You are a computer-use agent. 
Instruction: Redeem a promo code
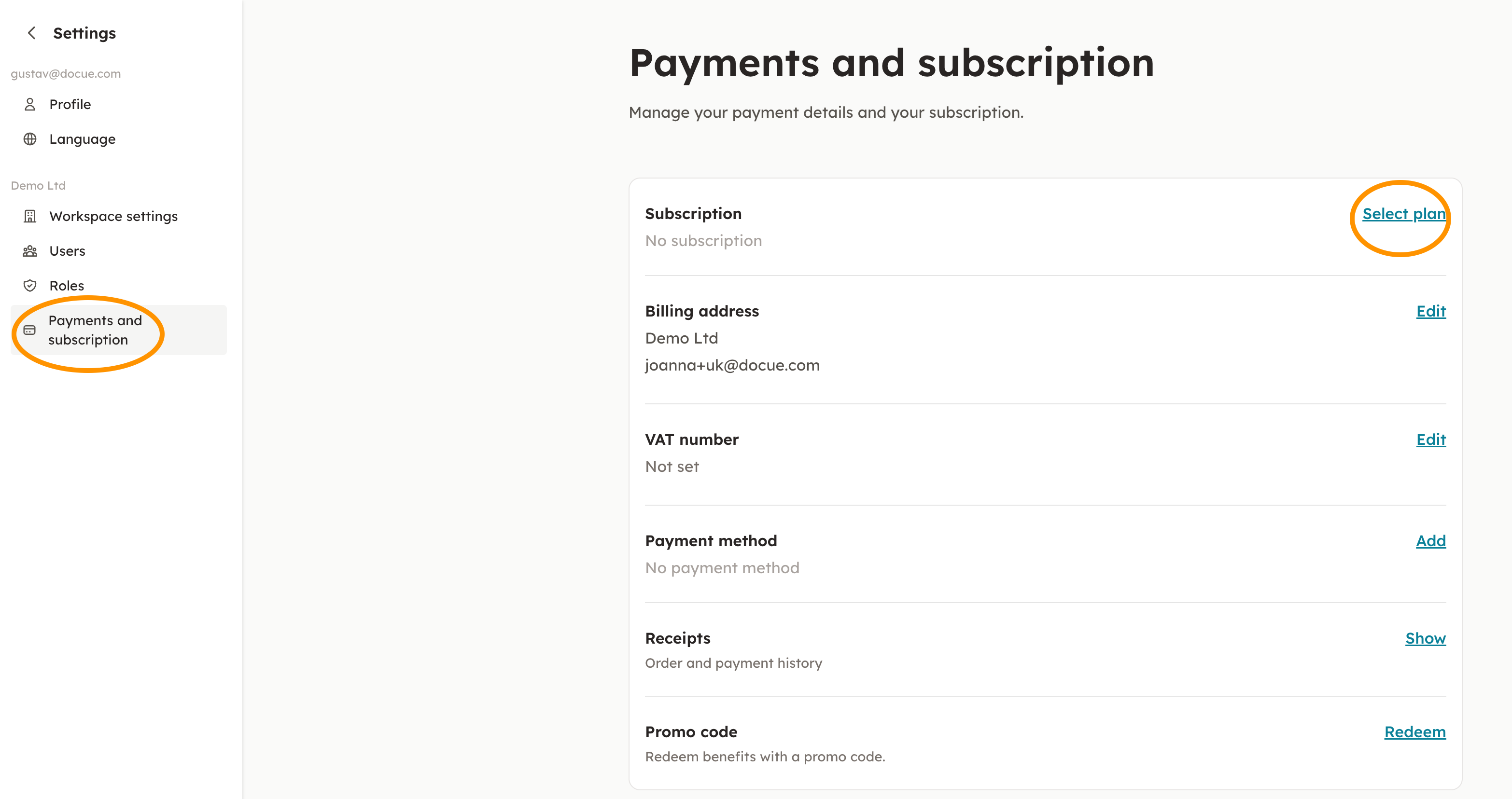pos(1414,732)
